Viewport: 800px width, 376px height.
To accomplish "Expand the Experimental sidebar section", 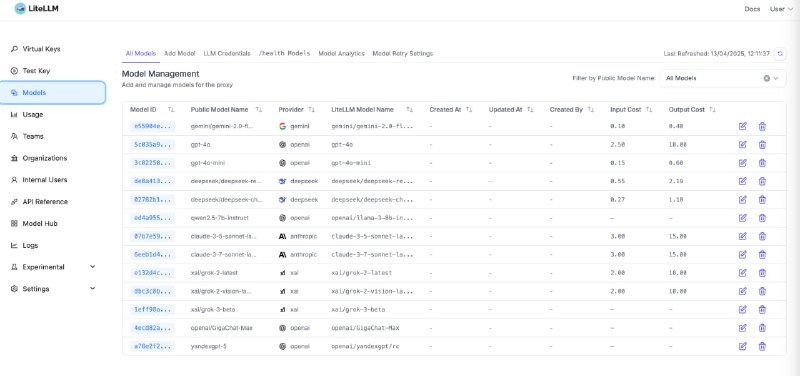I will click(92, 267).
